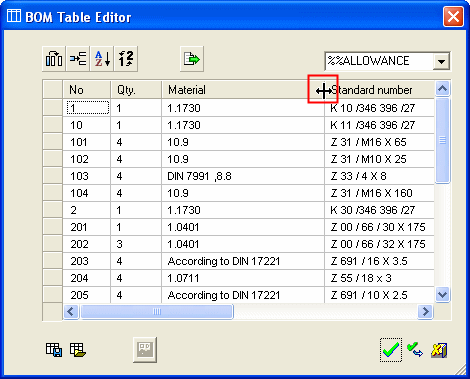This screenshot has height=379, width=470.
Task: Select No cell '102'
Action: (x=87, y=159)
